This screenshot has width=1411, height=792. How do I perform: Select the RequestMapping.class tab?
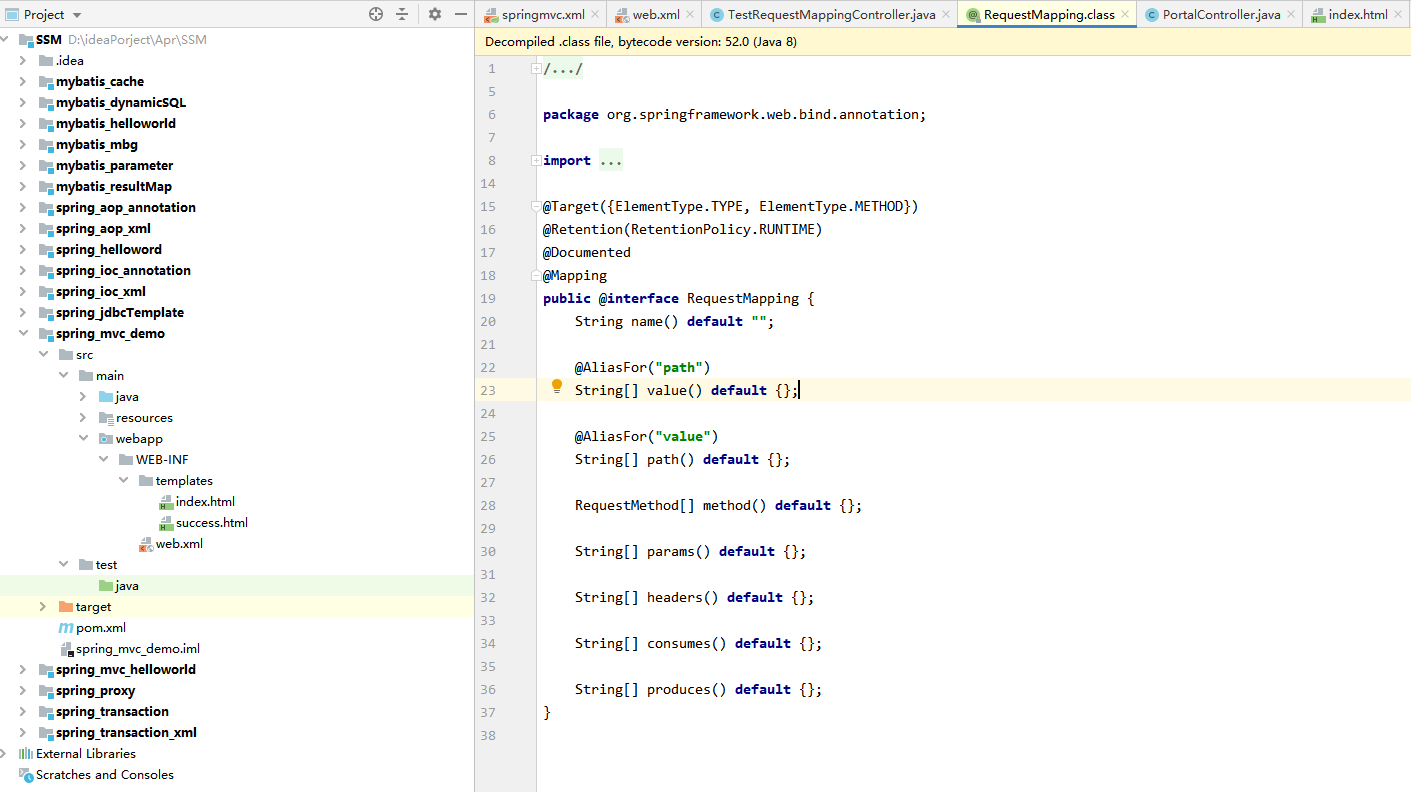(1049, 14)
